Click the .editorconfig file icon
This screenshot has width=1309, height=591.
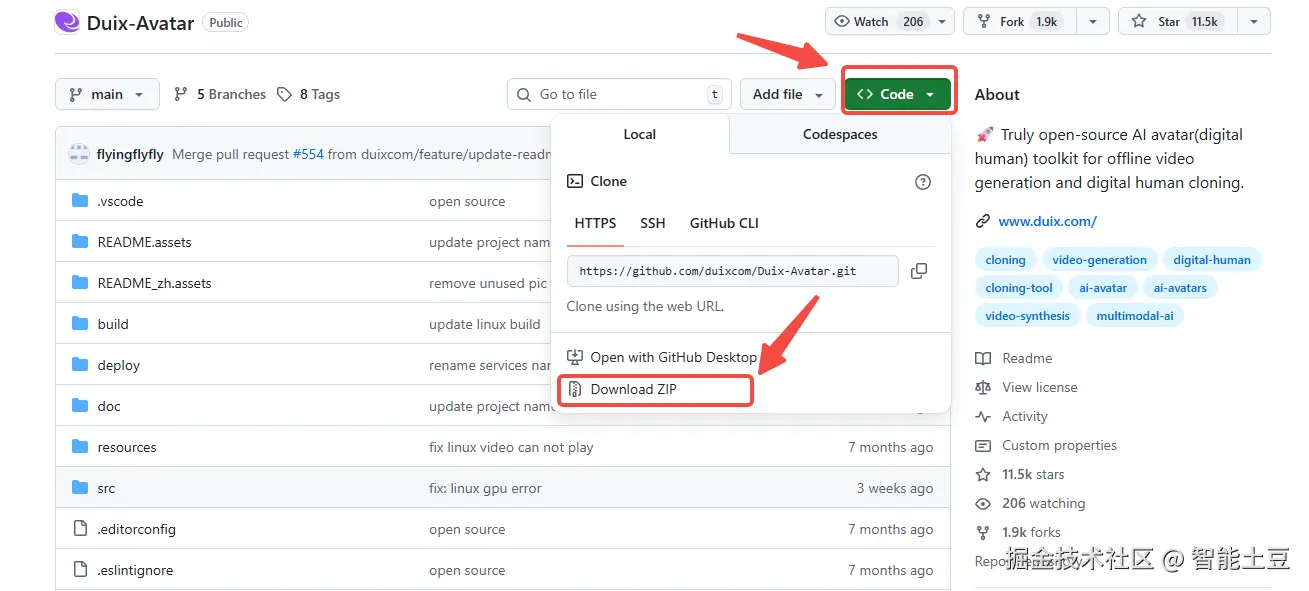point(80,529)
